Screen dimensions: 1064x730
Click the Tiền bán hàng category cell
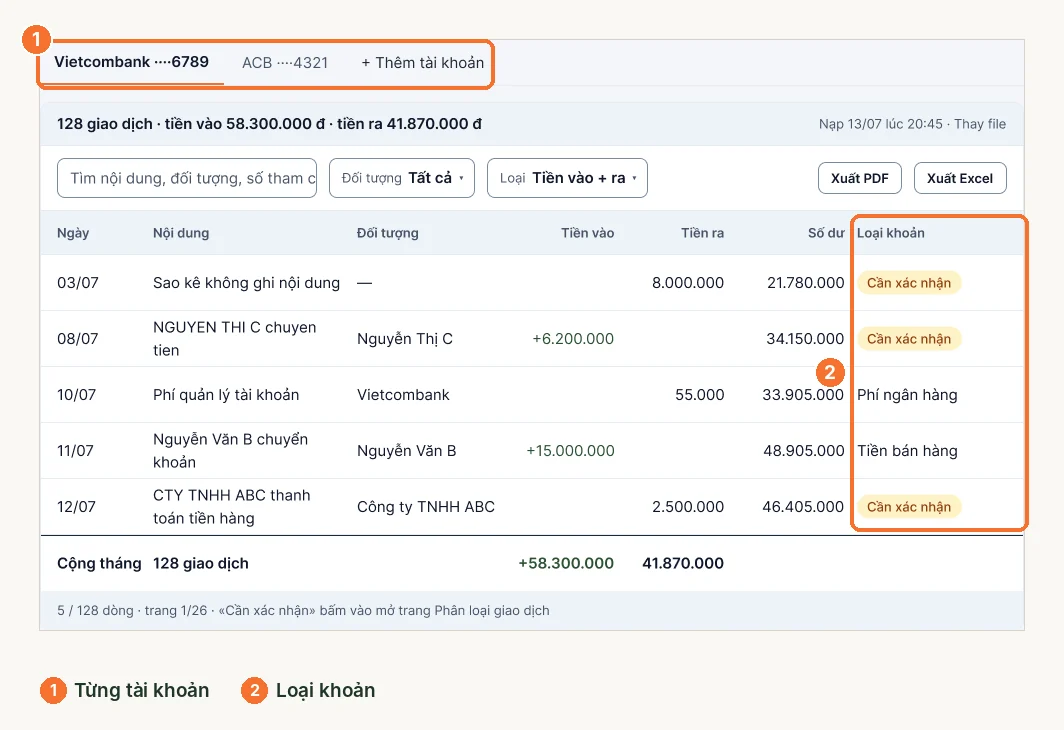907,451
